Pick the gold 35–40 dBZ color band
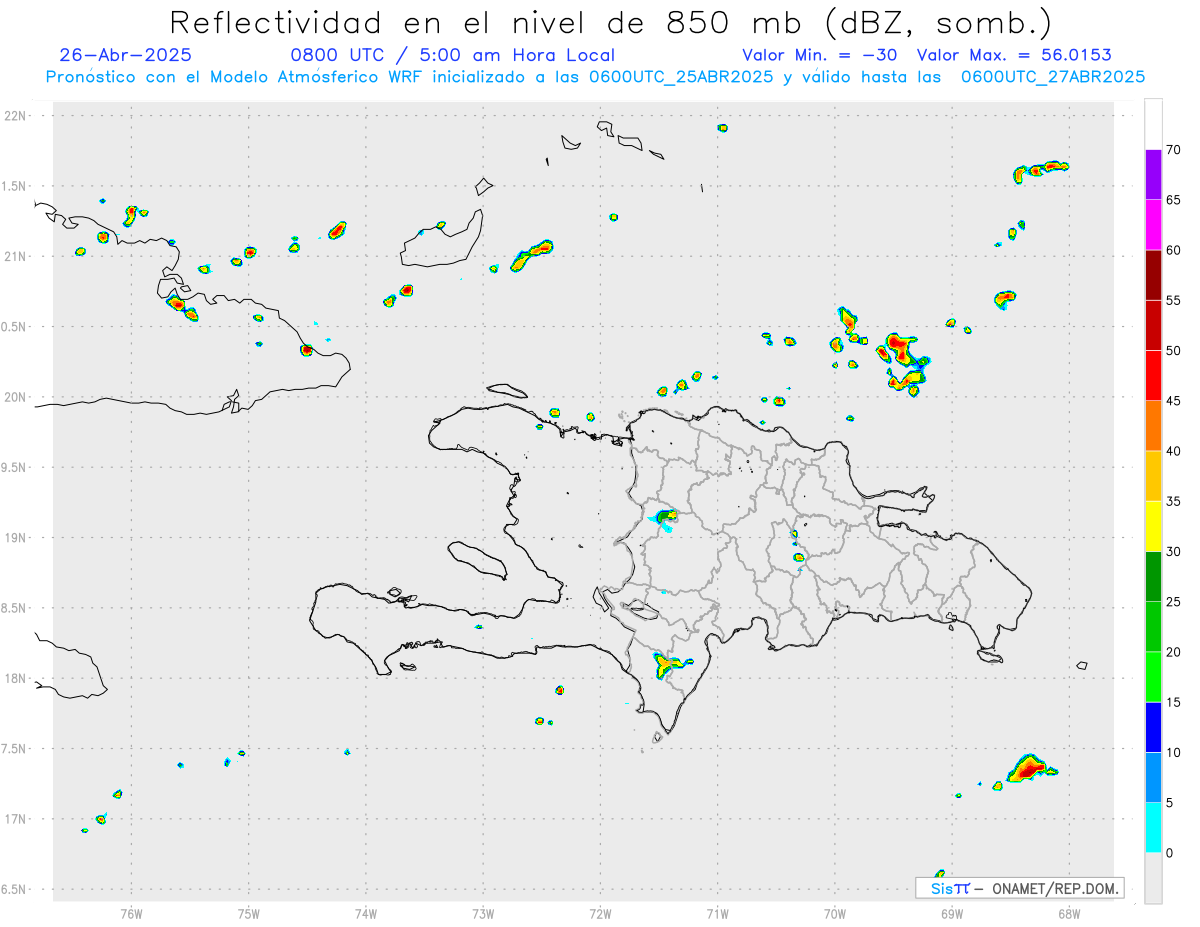Image resolution: width=1200 pixels, height=927 pixels. (x=1153, y=476)
